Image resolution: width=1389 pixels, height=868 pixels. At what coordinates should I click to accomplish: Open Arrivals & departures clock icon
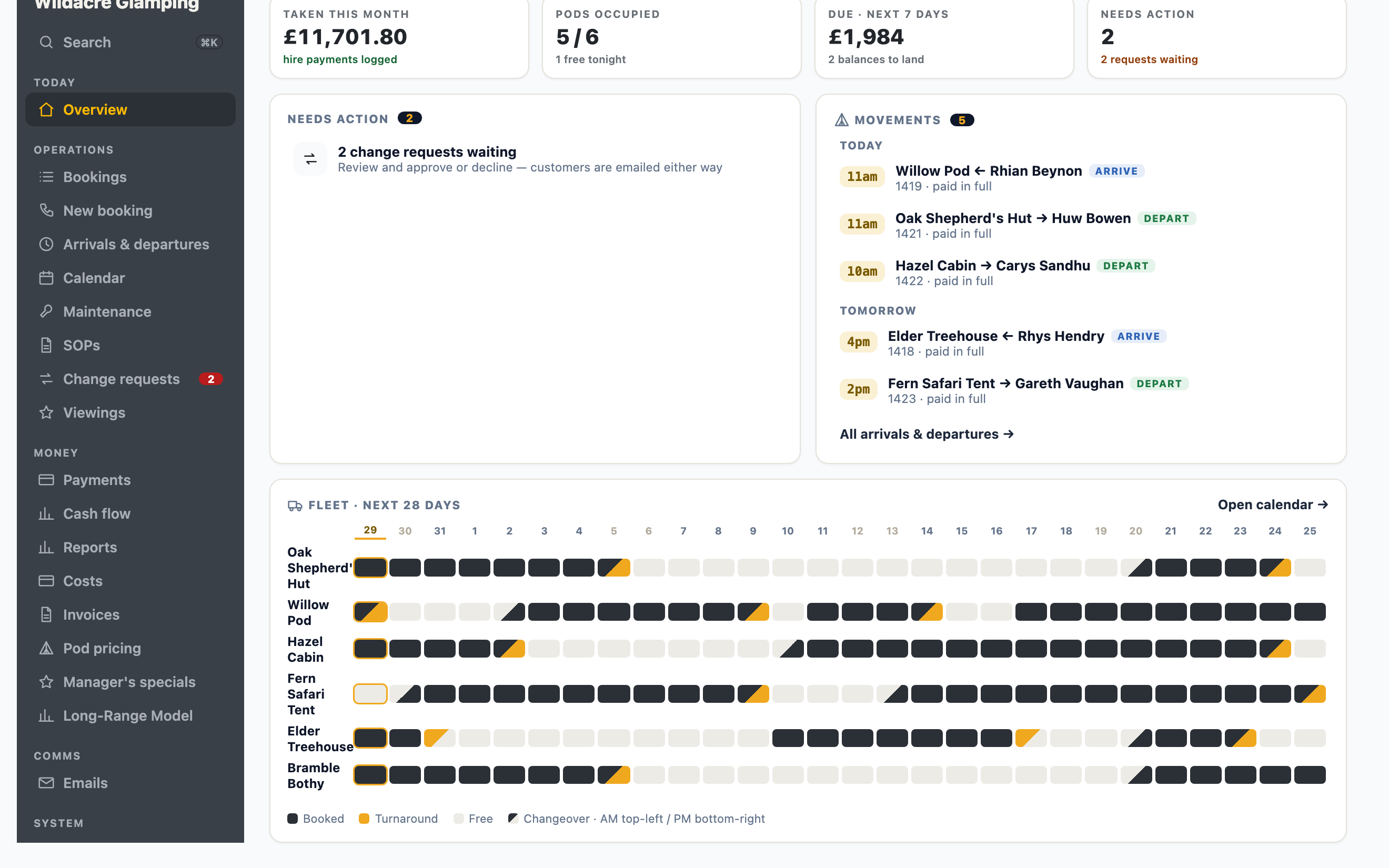tap(46, 244)
